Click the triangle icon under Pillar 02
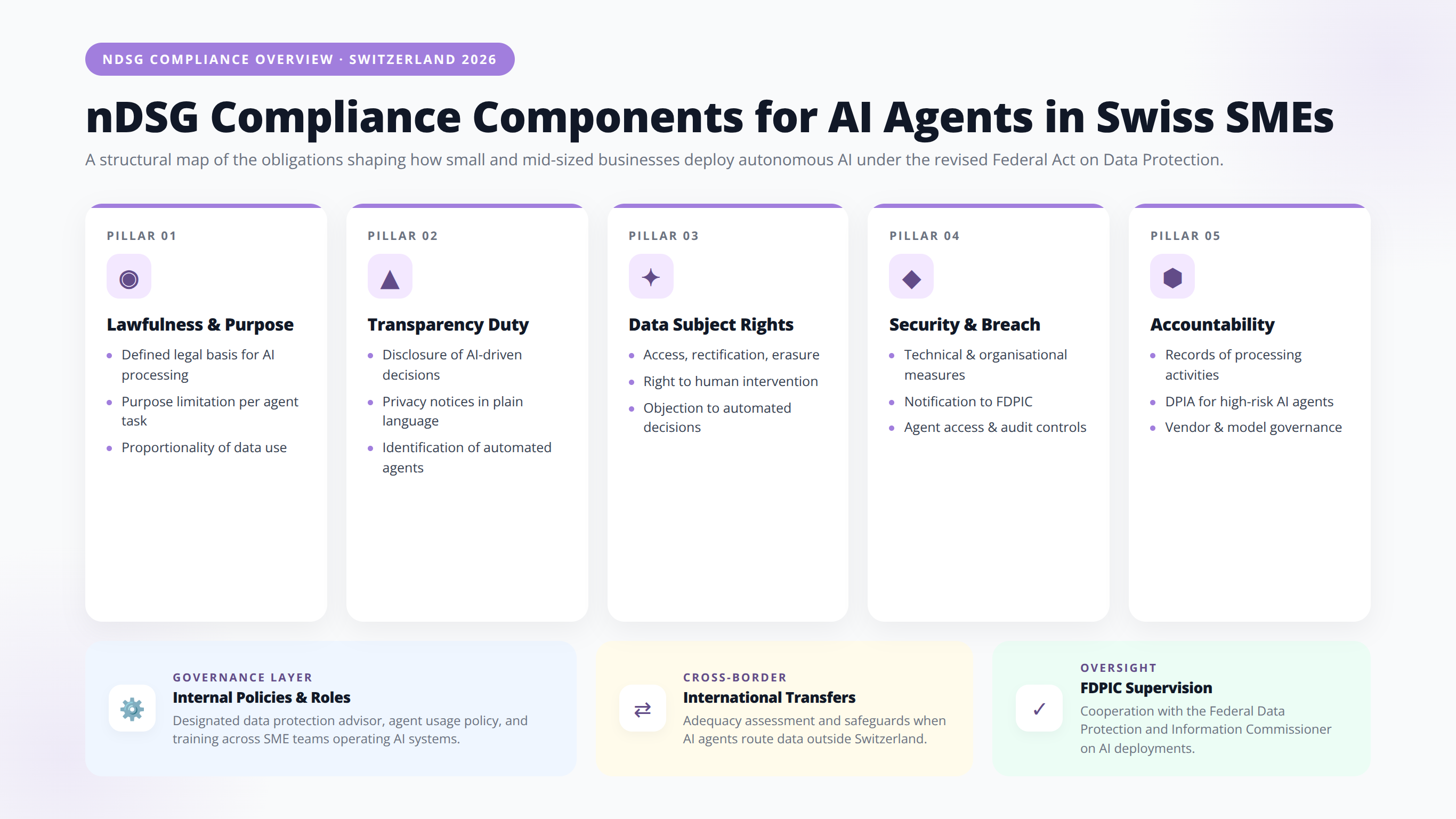Image resolution: width=1456 pixels, height=819 pixels. 390,277
